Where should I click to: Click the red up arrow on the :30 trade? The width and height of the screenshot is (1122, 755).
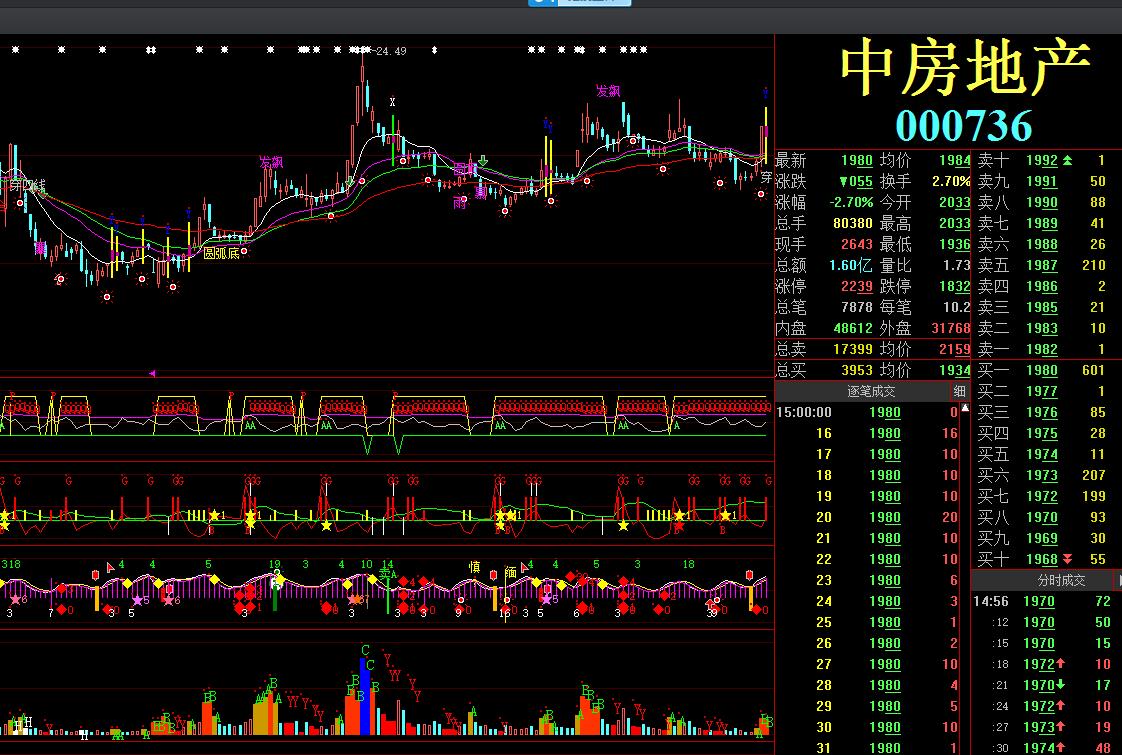tap(1060, 748)
